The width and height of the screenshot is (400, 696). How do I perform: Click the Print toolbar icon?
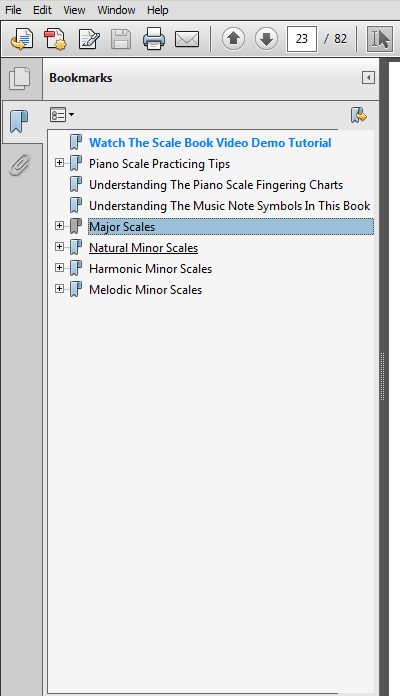click(x=154, y=39)
